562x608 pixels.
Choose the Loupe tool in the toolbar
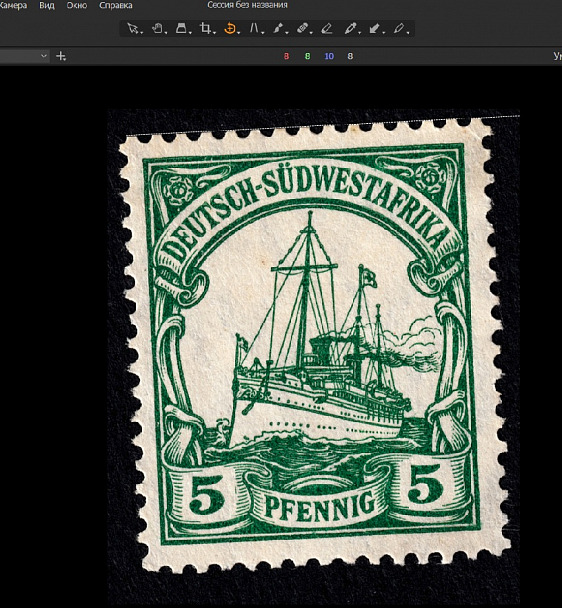tap(181, 29)
